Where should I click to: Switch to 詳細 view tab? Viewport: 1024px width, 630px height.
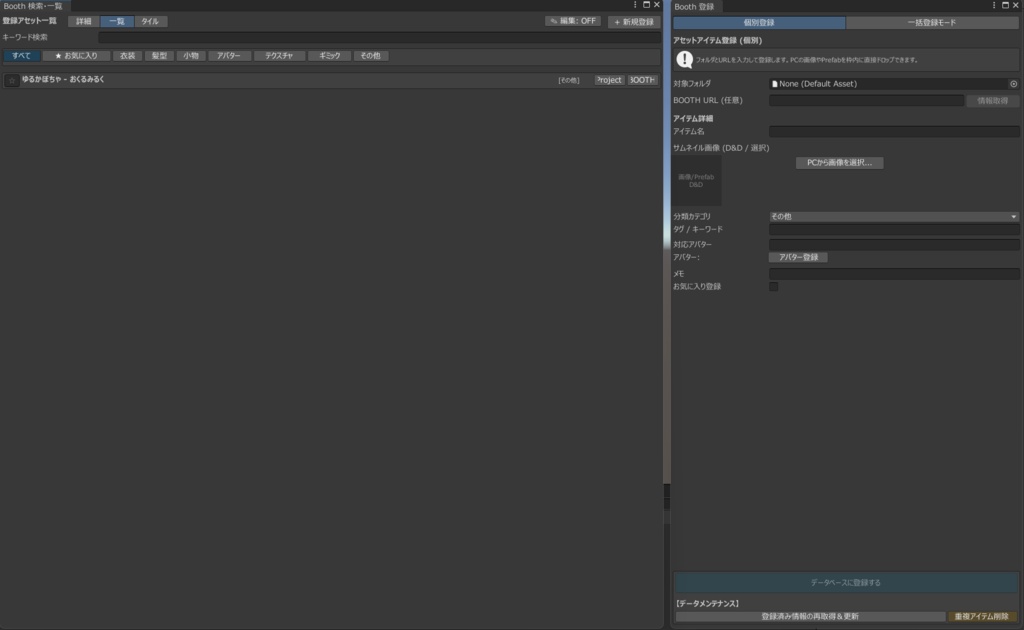[x=84, y=22]
